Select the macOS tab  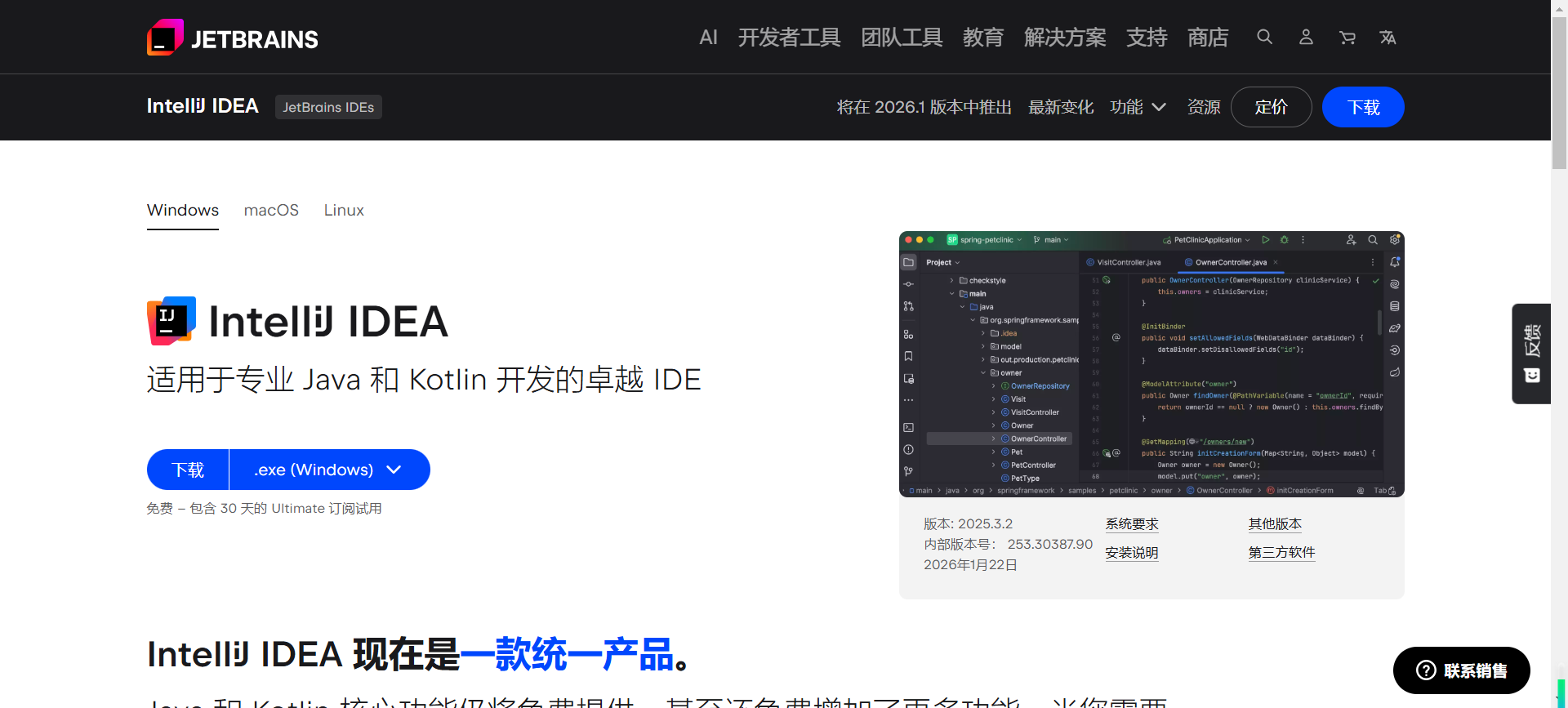(x=271, y=211)
